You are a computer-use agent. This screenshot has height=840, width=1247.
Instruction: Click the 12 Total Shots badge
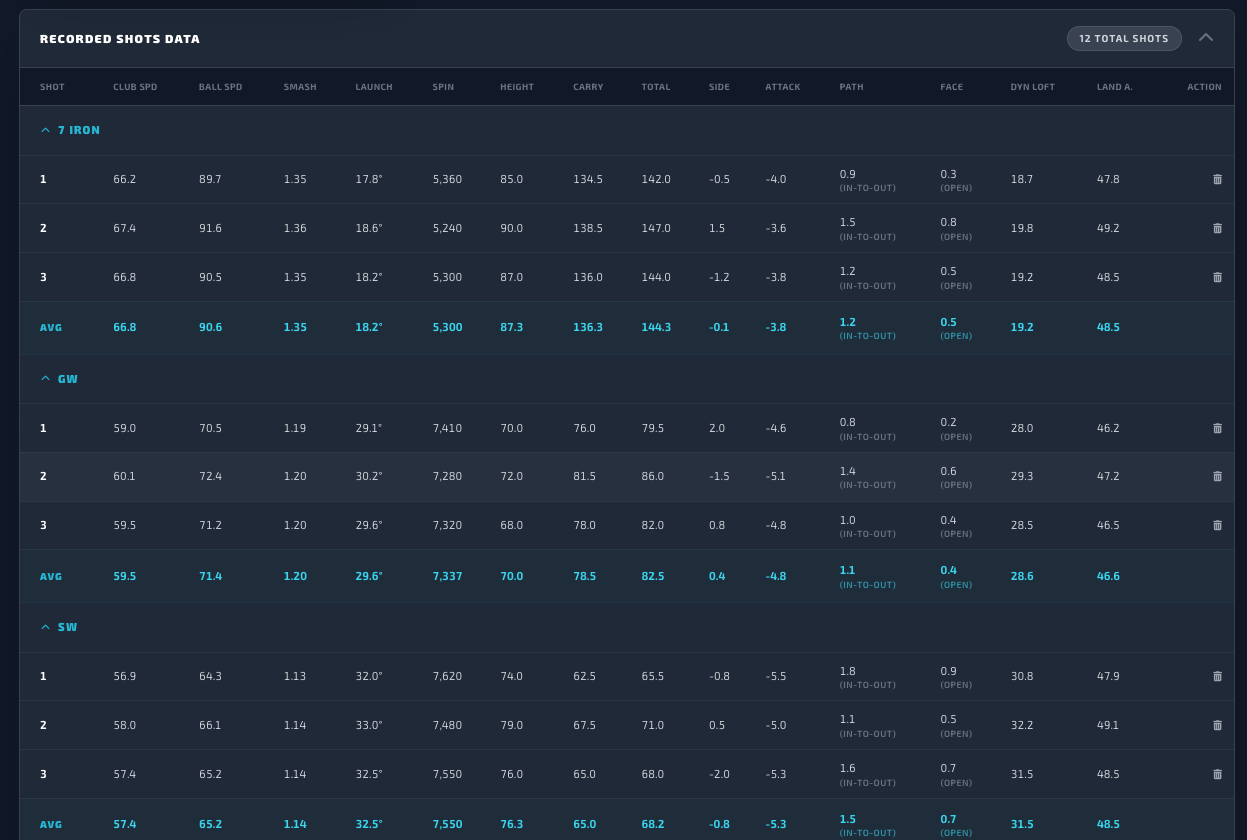point(1124,38)
